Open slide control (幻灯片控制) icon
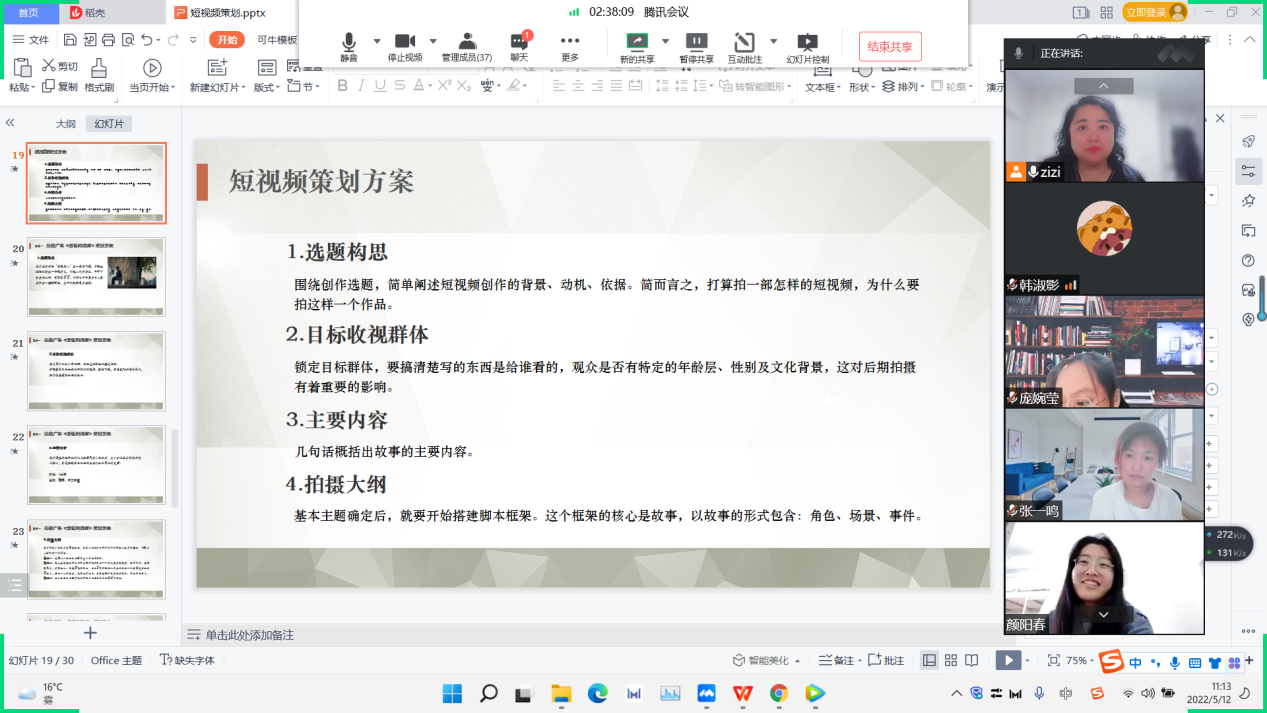 (807, 46)
